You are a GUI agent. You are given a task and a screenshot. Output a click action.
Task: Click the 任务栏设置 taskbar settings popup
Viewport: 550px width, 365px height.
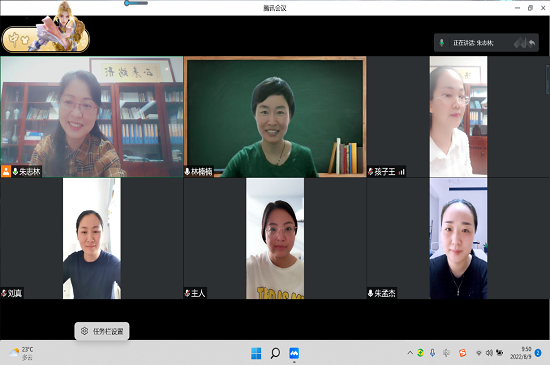click(x=102, y=331)
